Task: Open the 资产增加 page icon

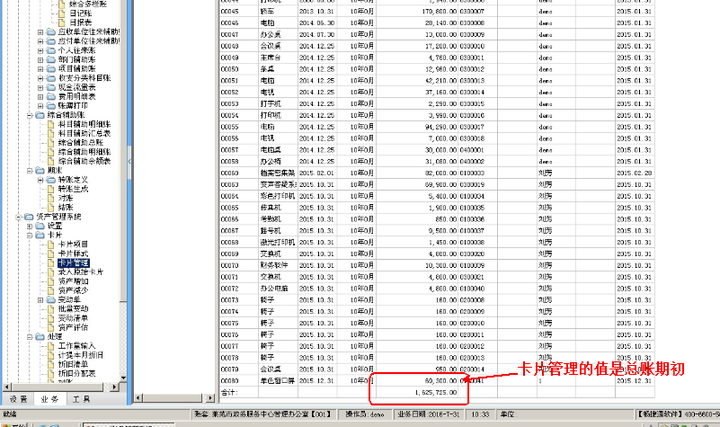Action: pos(51,281)
